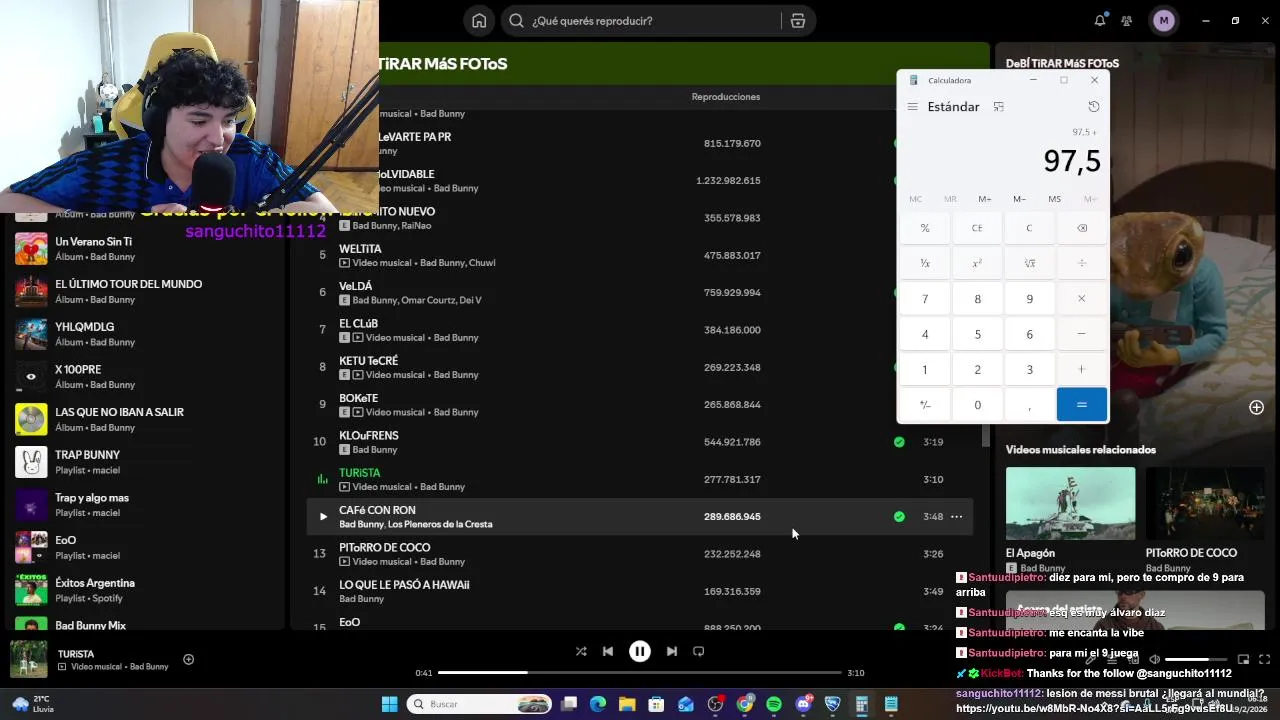Select the track KETU TeCRÉ
1280x720 pixels.
(x=368, y=361)
